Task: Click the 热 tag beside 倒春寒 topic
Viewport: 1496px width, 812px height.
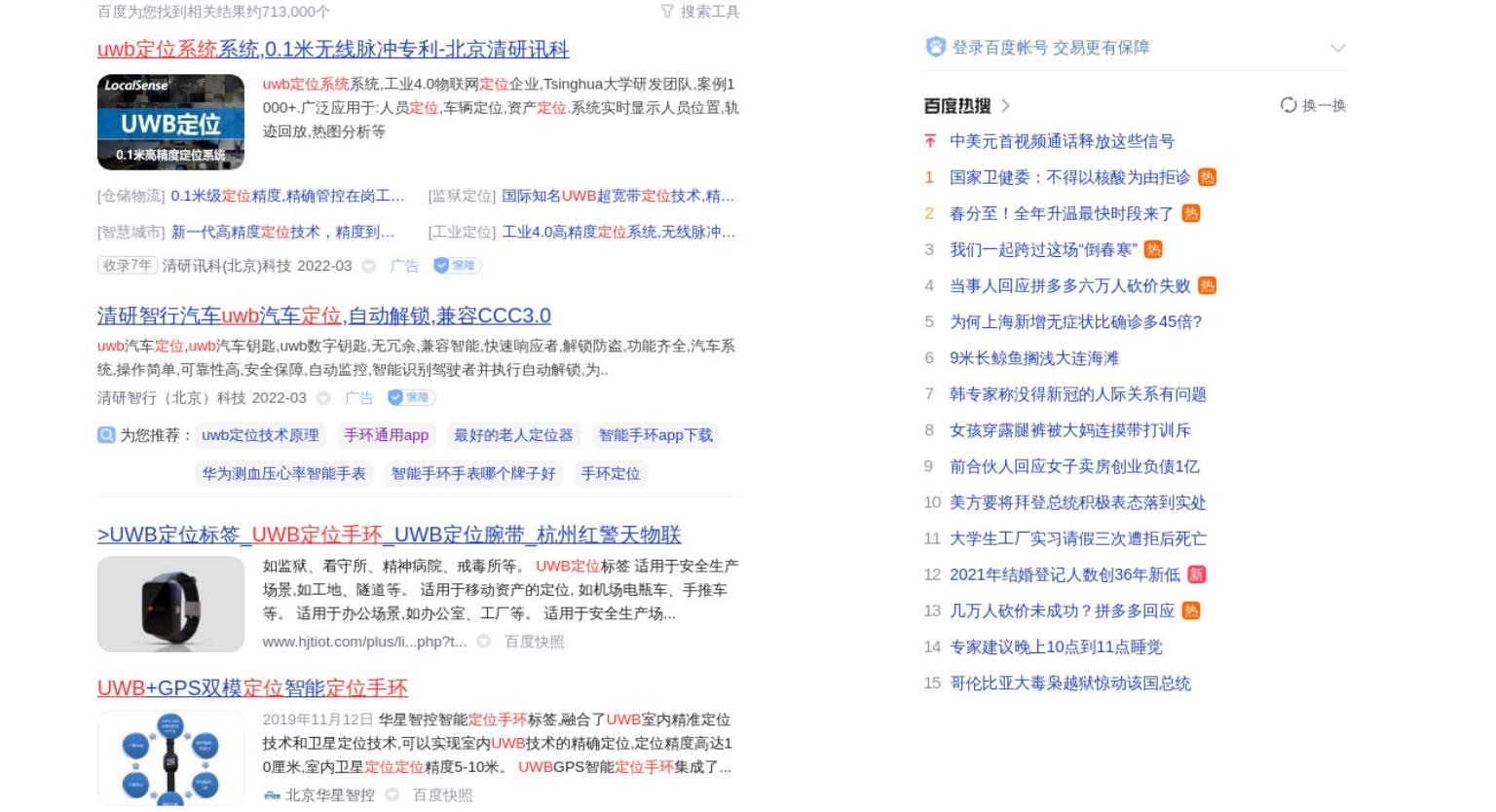Action: click(x=1153, y=249)
